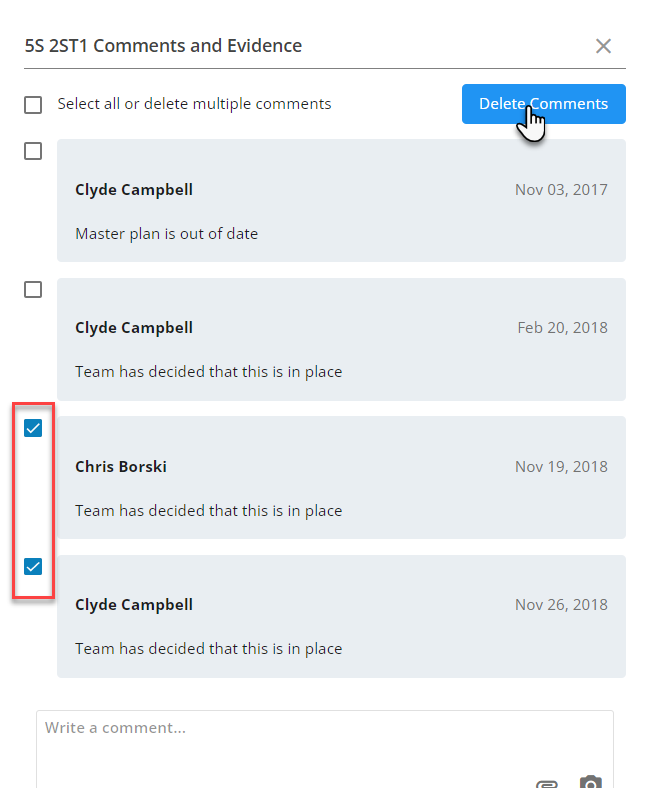This screenshot has width=650, height=788.
Task: Click the Nov 19, 2018 date stamp
Action: point(561,466)
